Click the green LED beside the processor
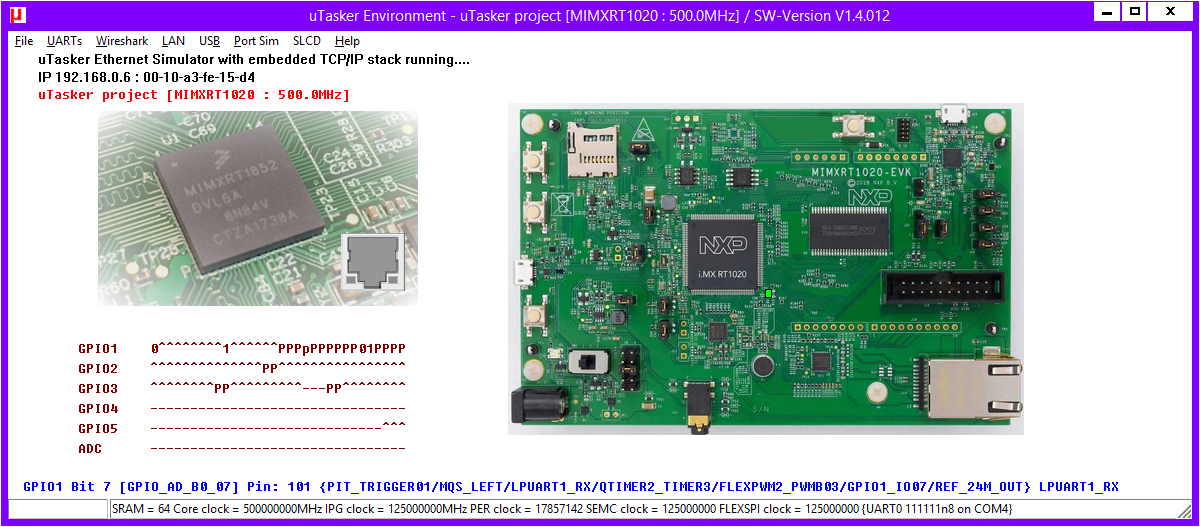The width and height of the screenshot is (1200, 527). [x=768, y=293]
